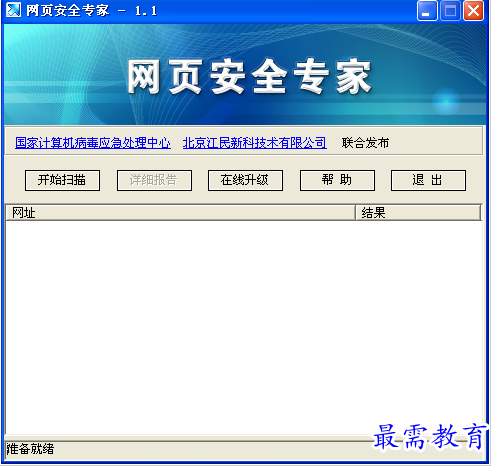Open 北京江民新科技术有限公司 link
The height and width of the screenshot is (468, 495).
[255, 143]
